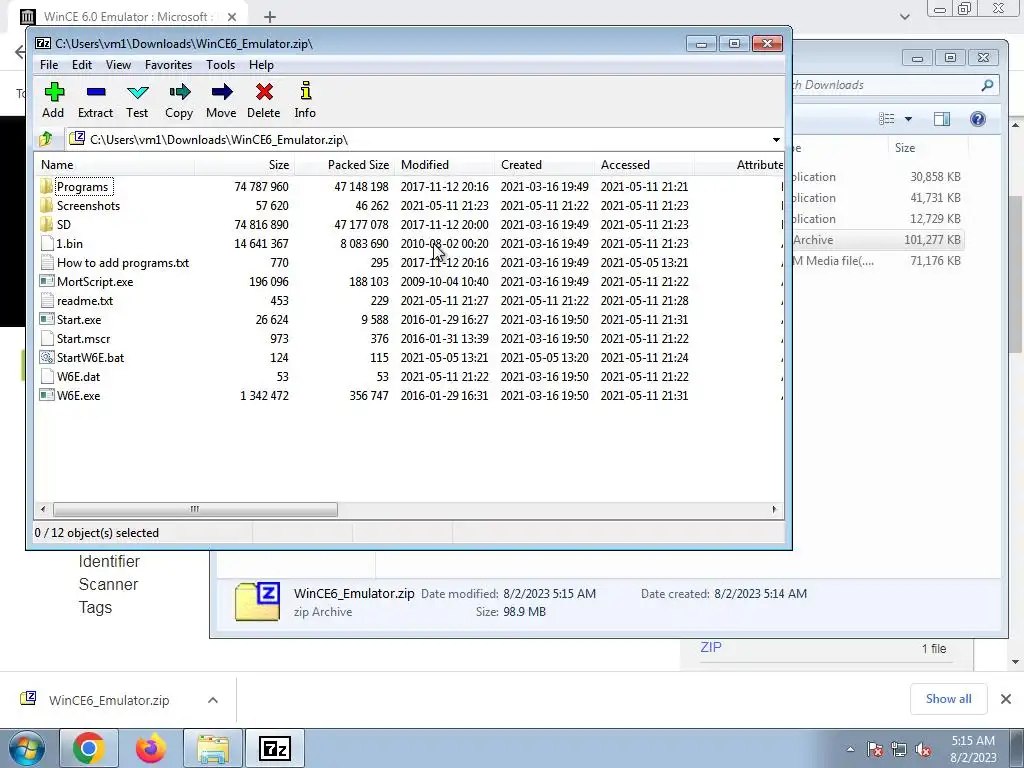The image size is (1024, 768).
Task: Click the Explorer Size column header
Action: [x=927, y=148]
